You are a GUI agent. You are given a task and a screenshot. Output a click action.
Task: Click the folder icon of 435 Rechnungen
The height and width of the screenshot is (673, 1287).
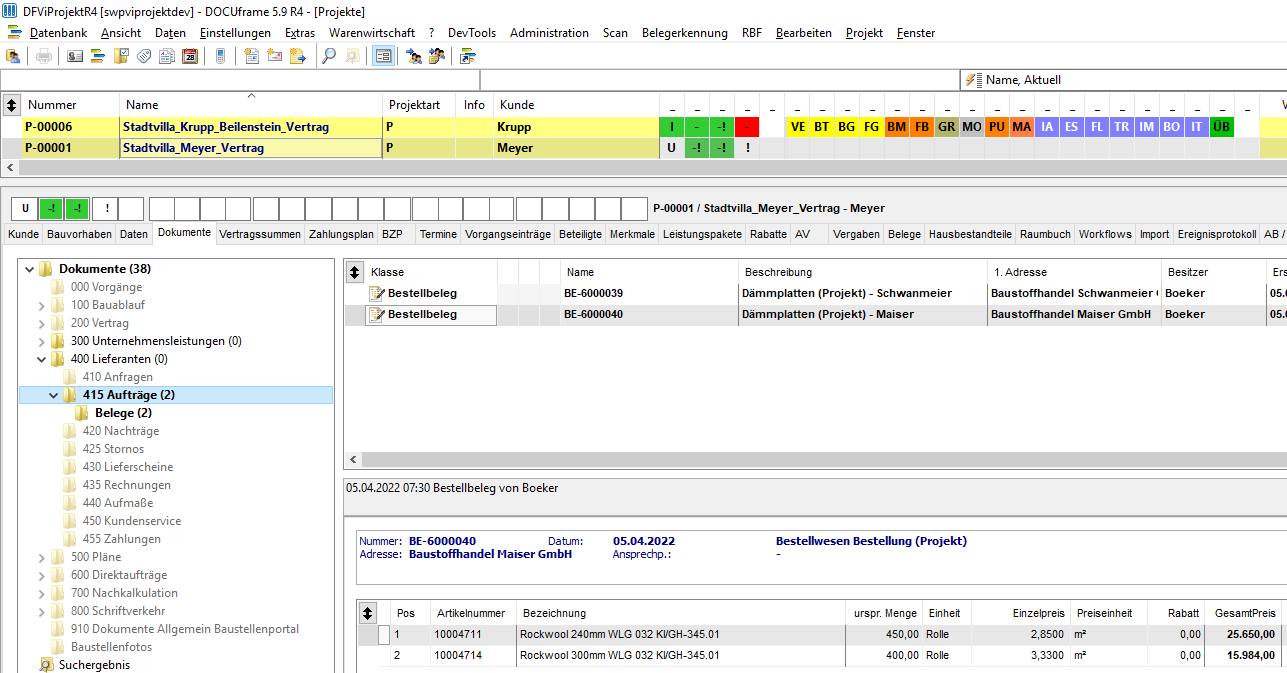coord(69,485)
